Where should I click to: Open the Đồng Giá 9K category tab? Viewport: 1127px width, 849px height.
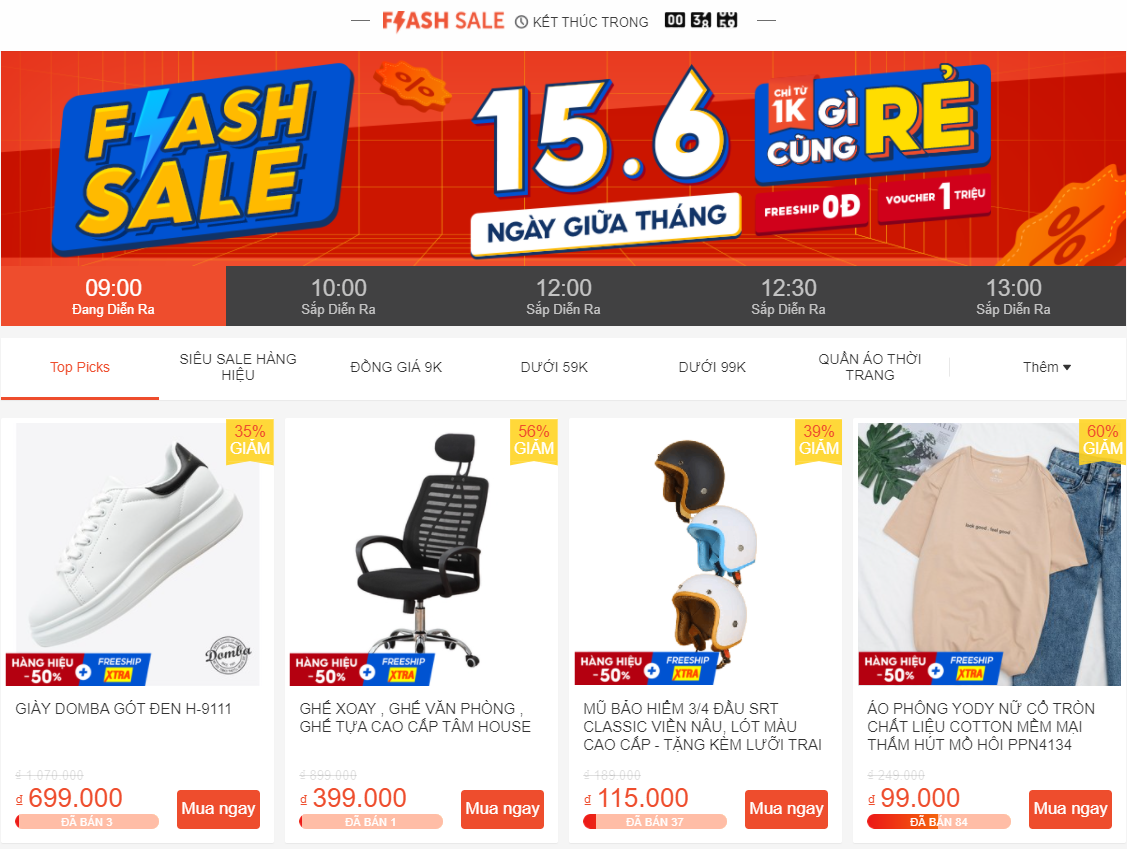click(x=396, y=367)
